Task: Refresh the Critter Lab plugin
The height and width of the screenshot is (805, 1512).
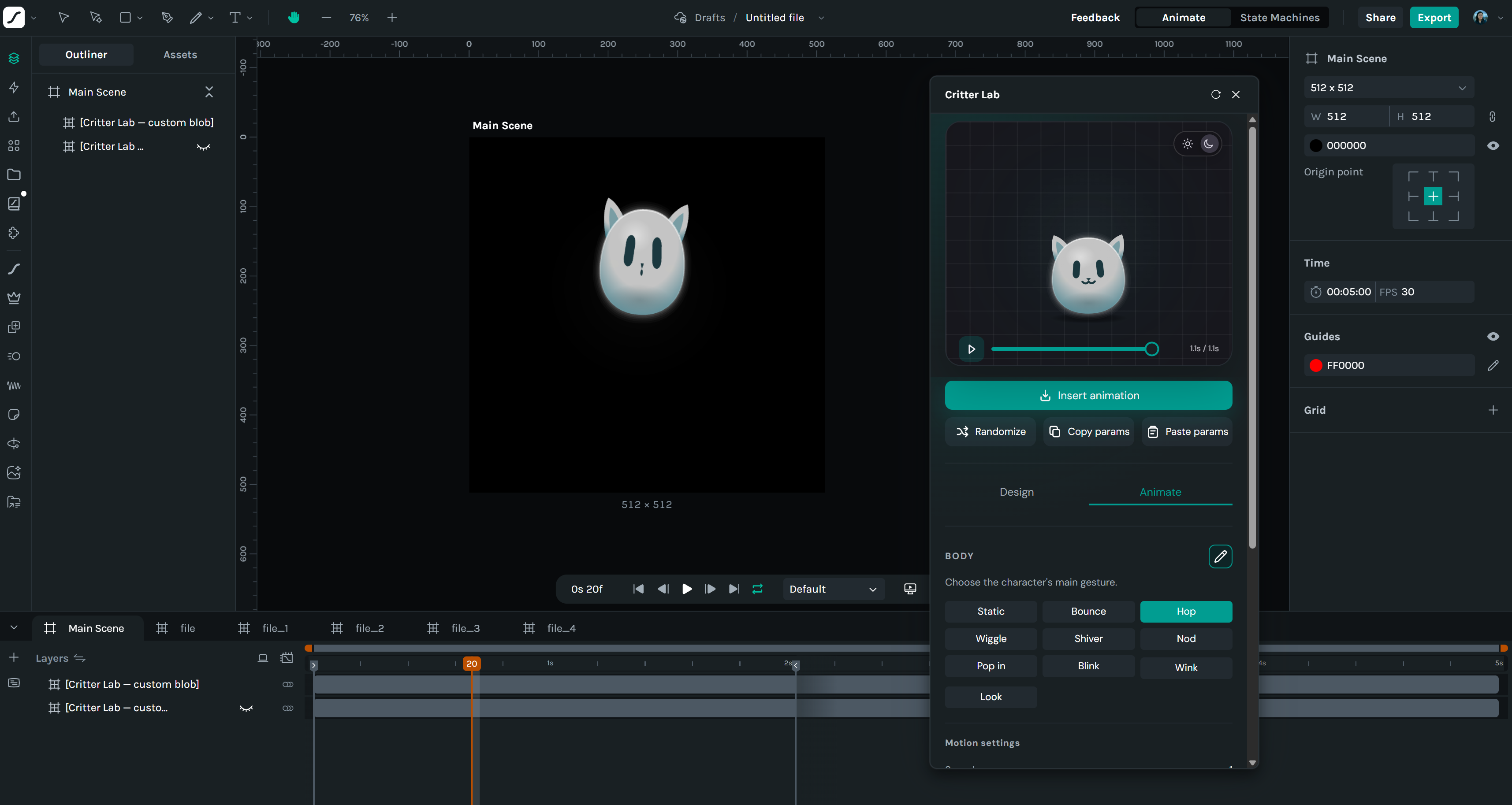Action: [1216, 94]
